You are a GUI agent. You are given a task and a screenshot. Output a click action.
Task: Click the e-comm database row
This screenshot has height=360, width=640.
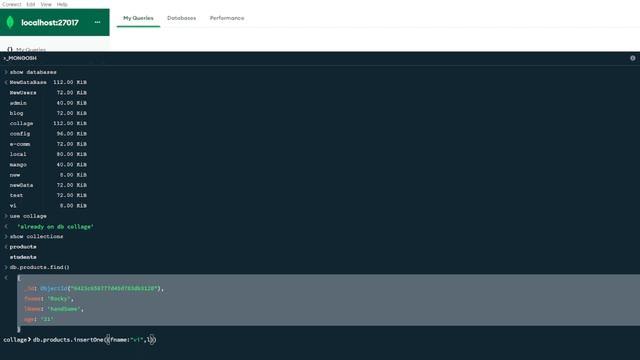(48, 144)
